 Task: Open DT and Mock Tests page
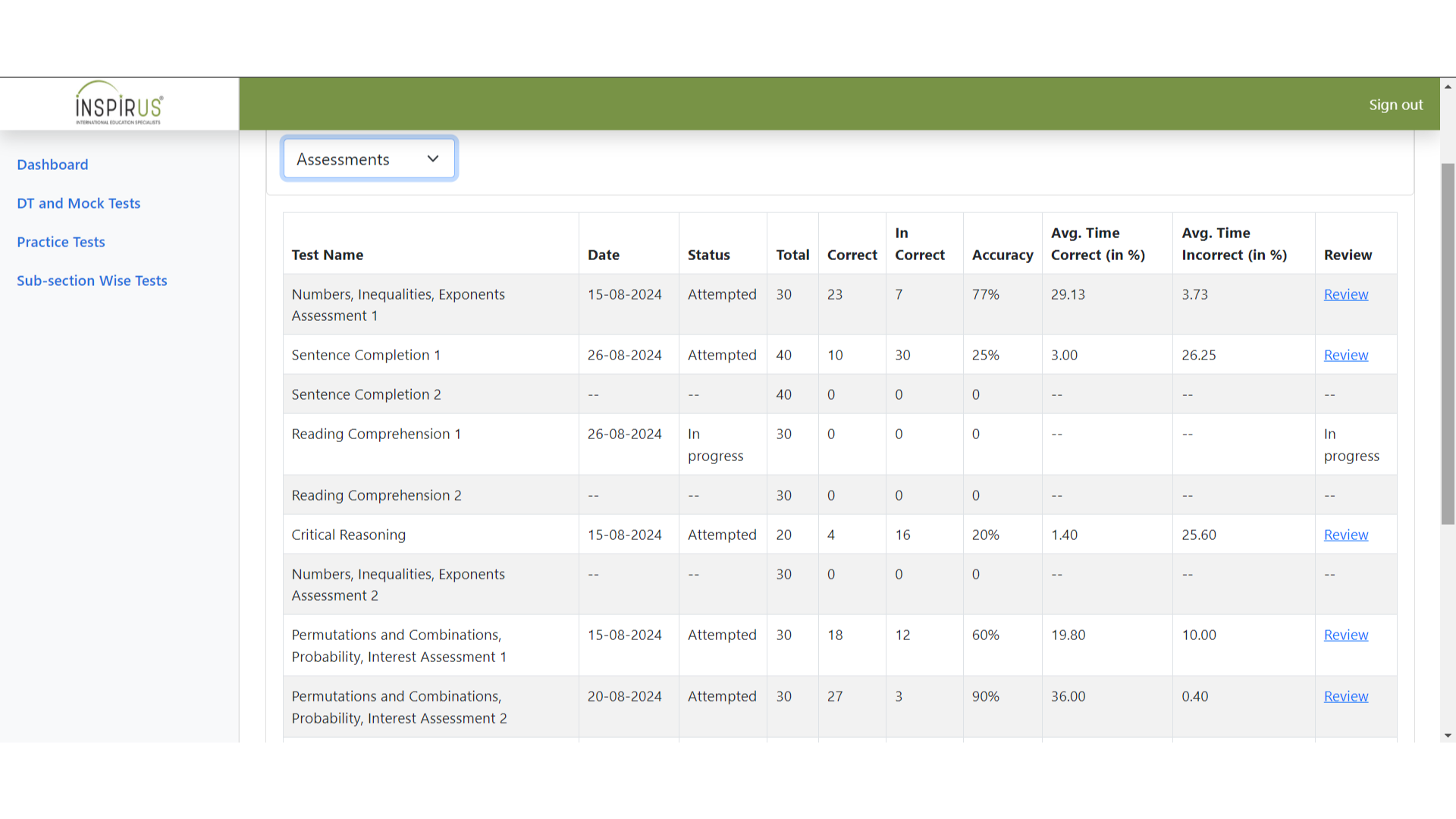coord(79,203)
